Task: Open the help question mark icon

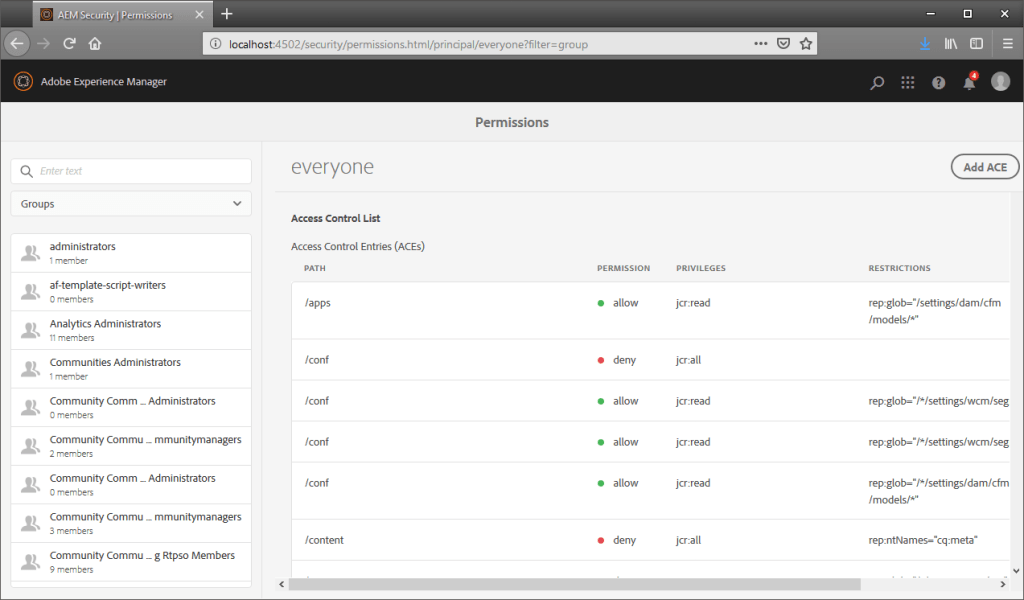Action: 938,82
